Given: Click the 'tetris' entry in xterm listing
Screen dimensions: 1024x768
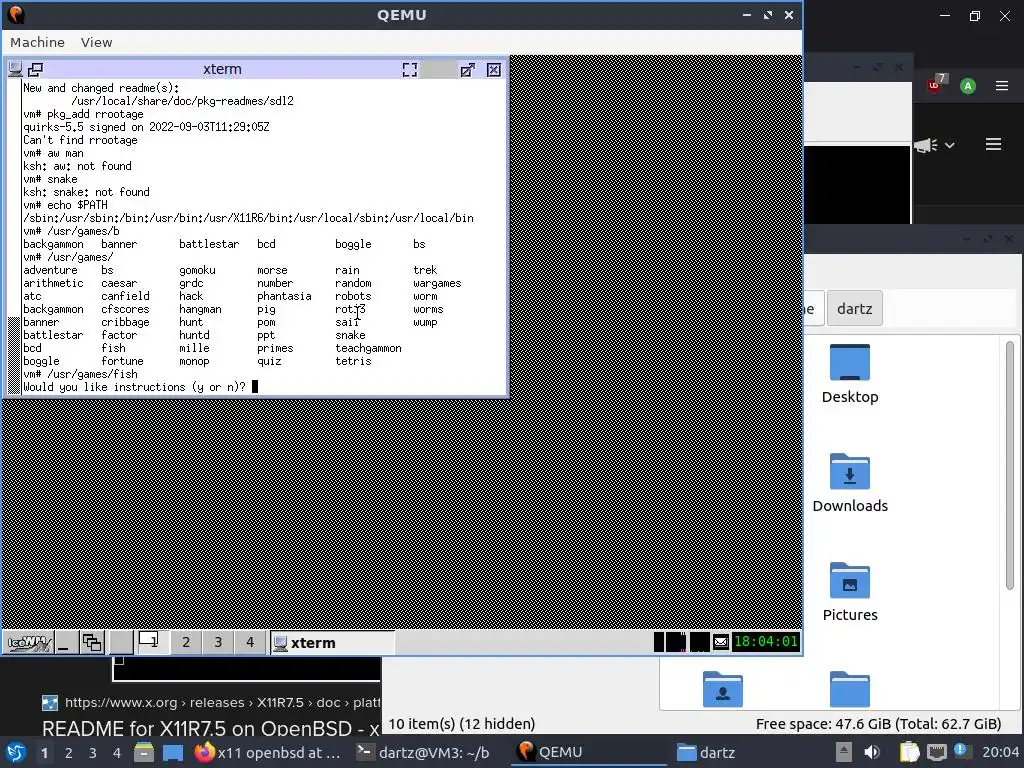Looking at the screenshot, I should [353, 361].
